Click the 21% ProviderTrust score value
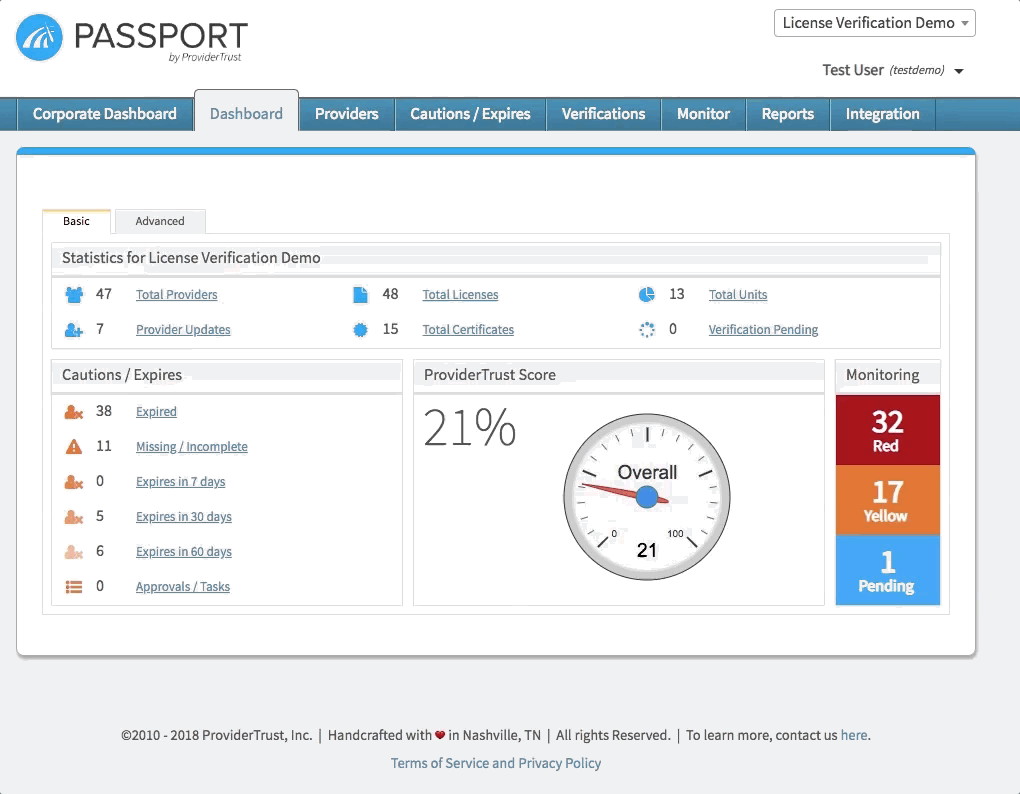1020x794 pixels. (470, 428)
